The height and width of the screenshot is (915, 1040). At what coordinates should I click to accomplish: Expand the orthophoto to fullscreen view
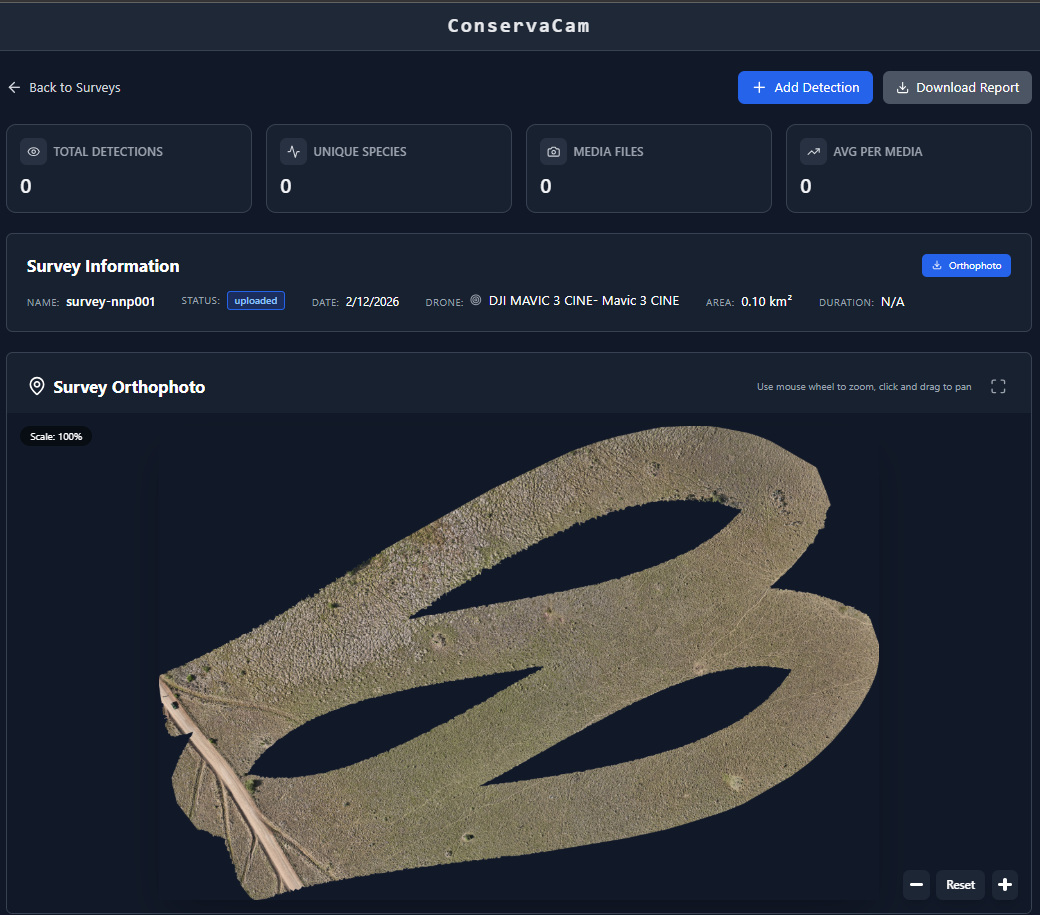pyautogui.click(x=998, y=387)
